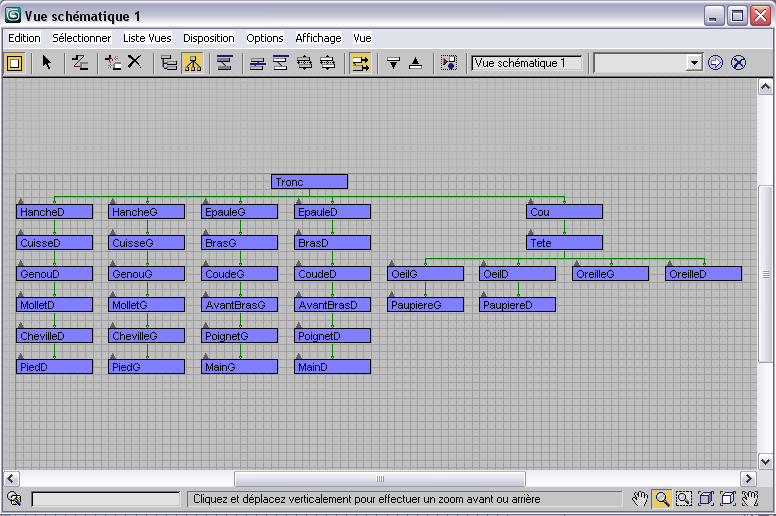Viewport: 776px width, 516px height.
Task: Select the Cou node
Action: pos(564,212)
